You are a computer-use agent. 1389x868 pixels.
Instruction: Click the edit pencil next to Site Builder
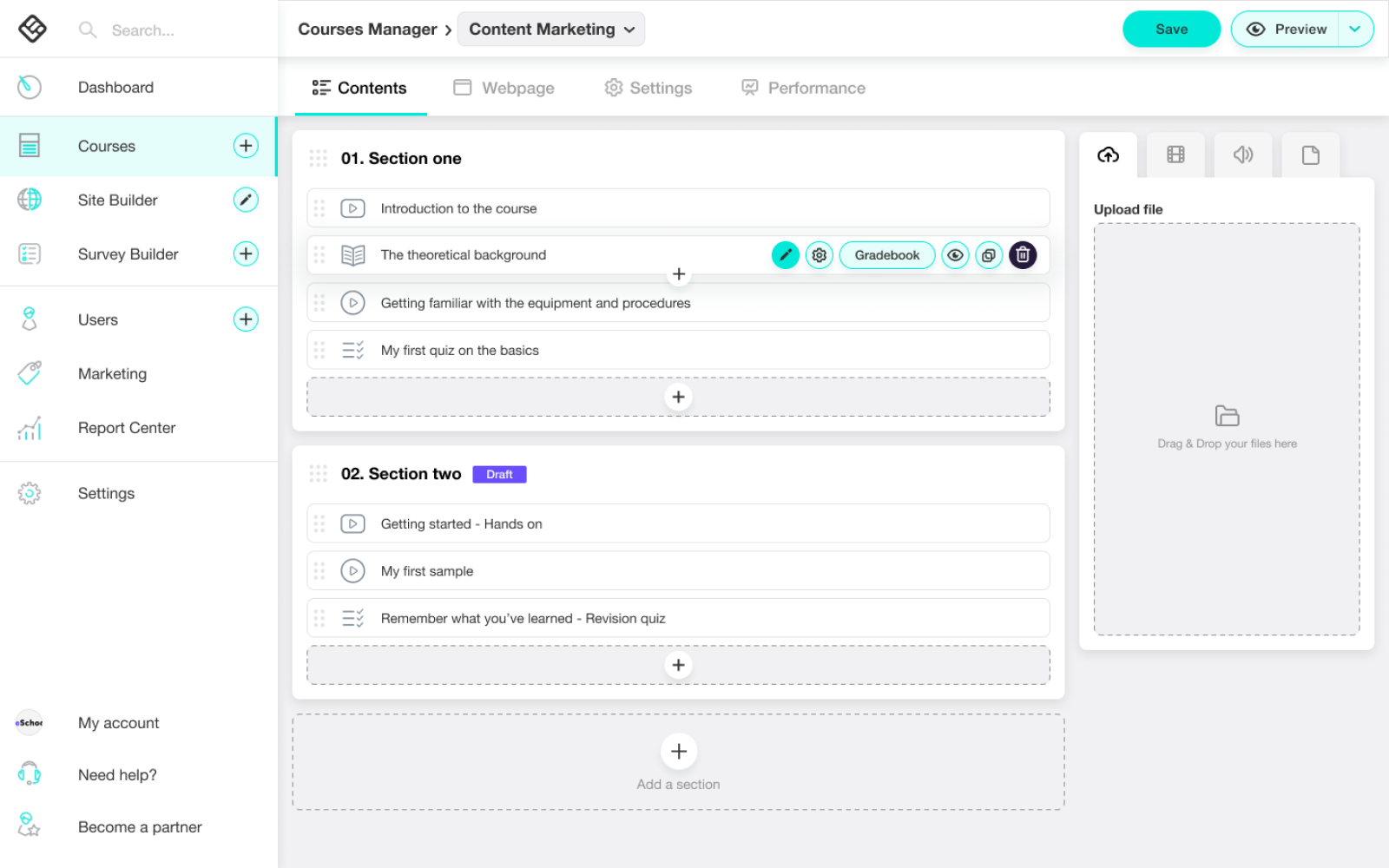[246, 200]
